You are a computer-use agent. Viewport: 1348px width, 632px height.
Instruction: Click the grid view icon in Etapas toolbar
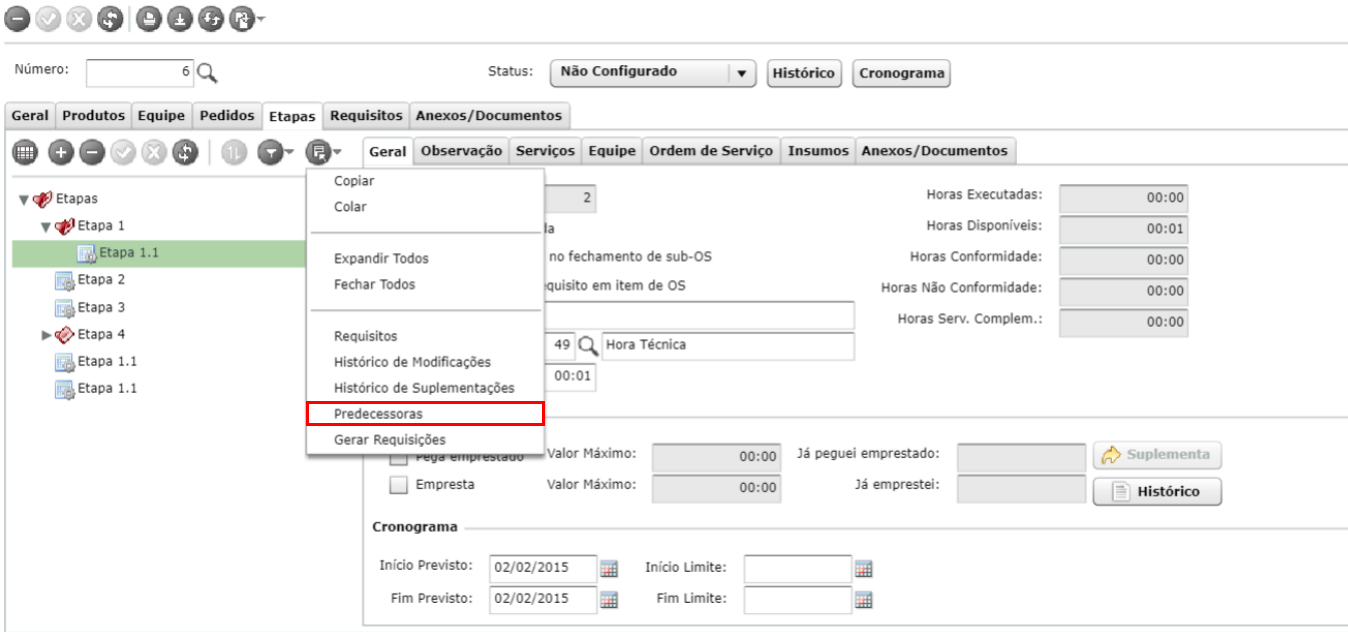pyautogui.click(x=25, y=153)
